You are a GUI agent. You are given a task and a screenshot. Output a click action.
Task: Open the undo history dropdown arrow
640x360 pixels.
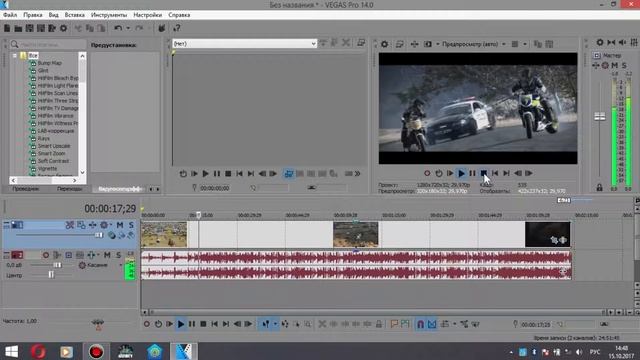pos(128,28)
